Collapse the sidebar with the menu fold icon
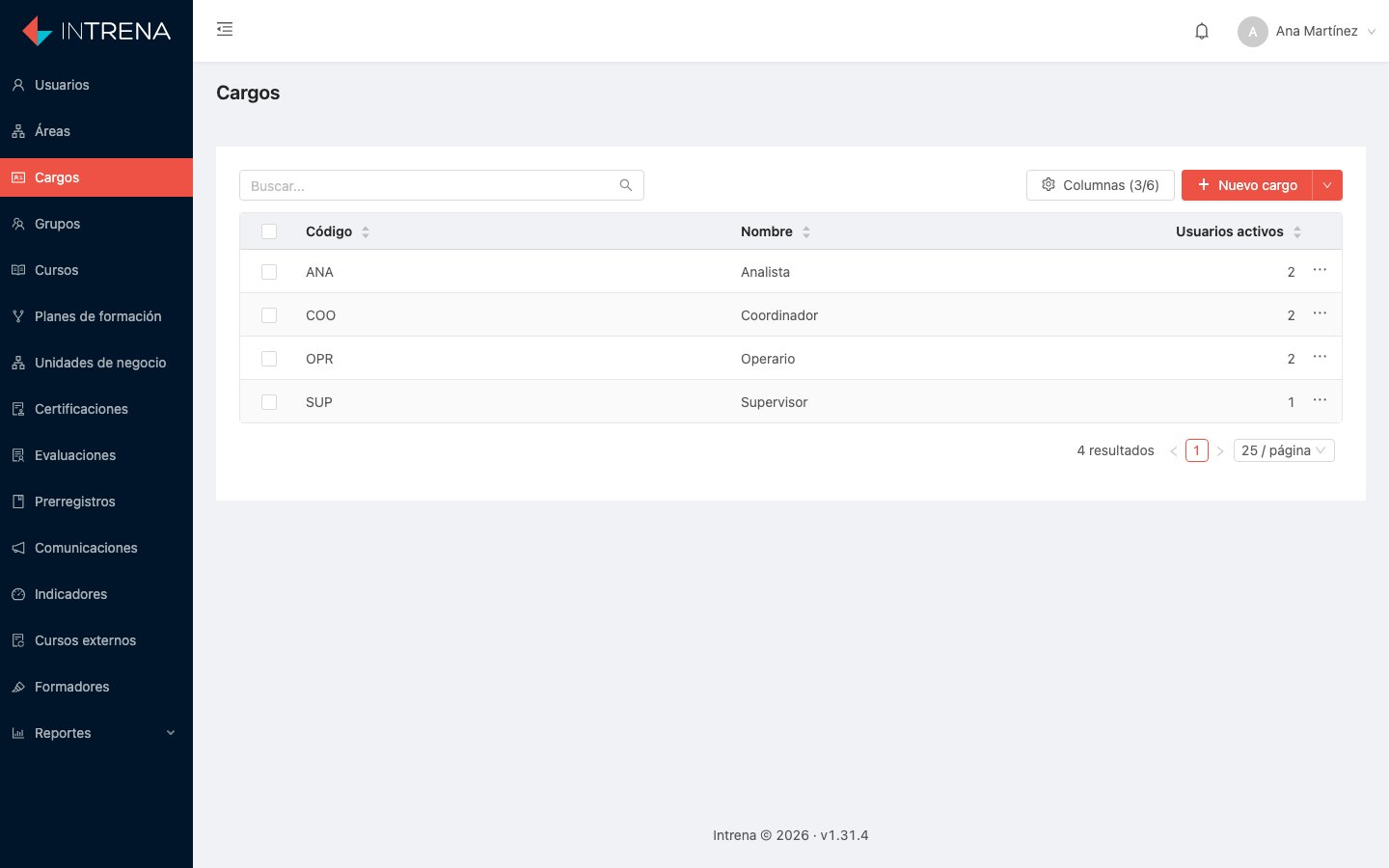The width and height of the screenshot is (1389, 868). [x=225, y=30]
